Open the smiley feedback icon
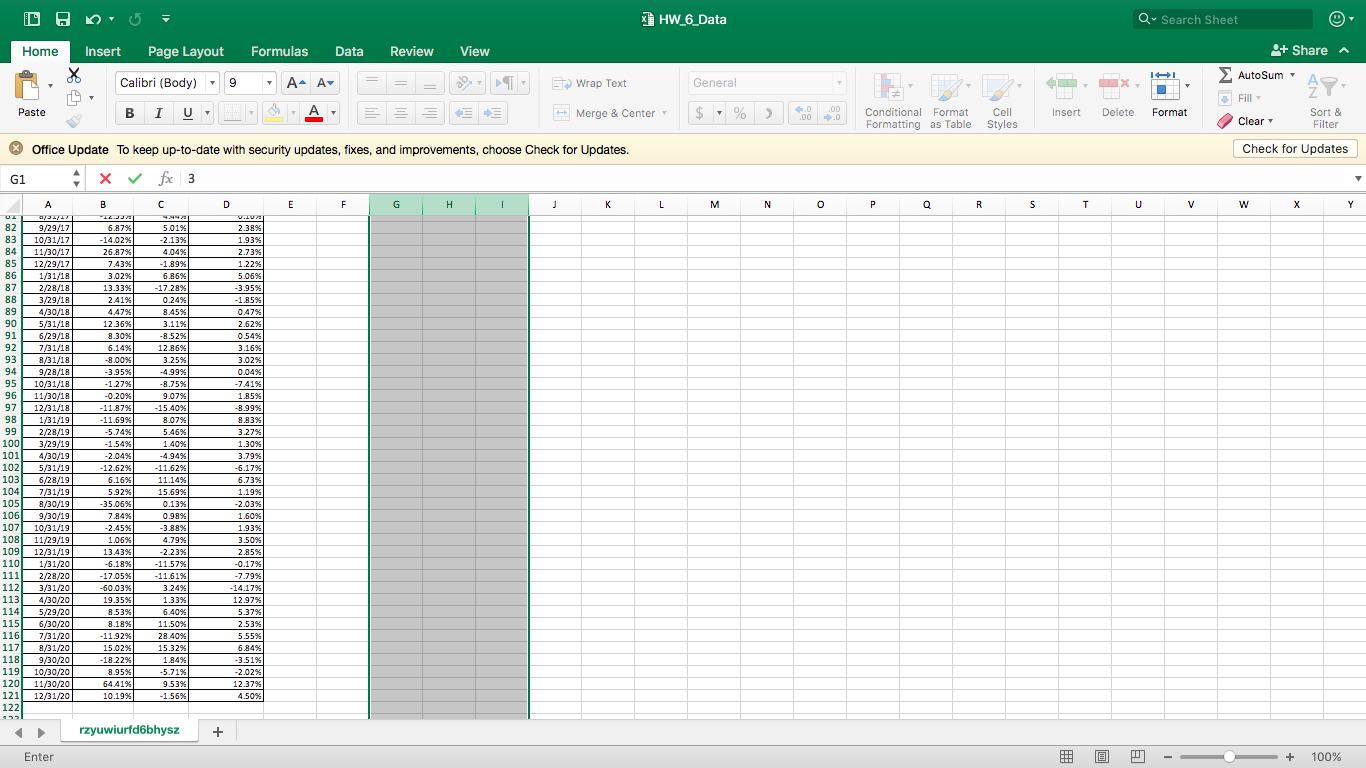Screen dimensions: 1366x768 coord(1337,19)
